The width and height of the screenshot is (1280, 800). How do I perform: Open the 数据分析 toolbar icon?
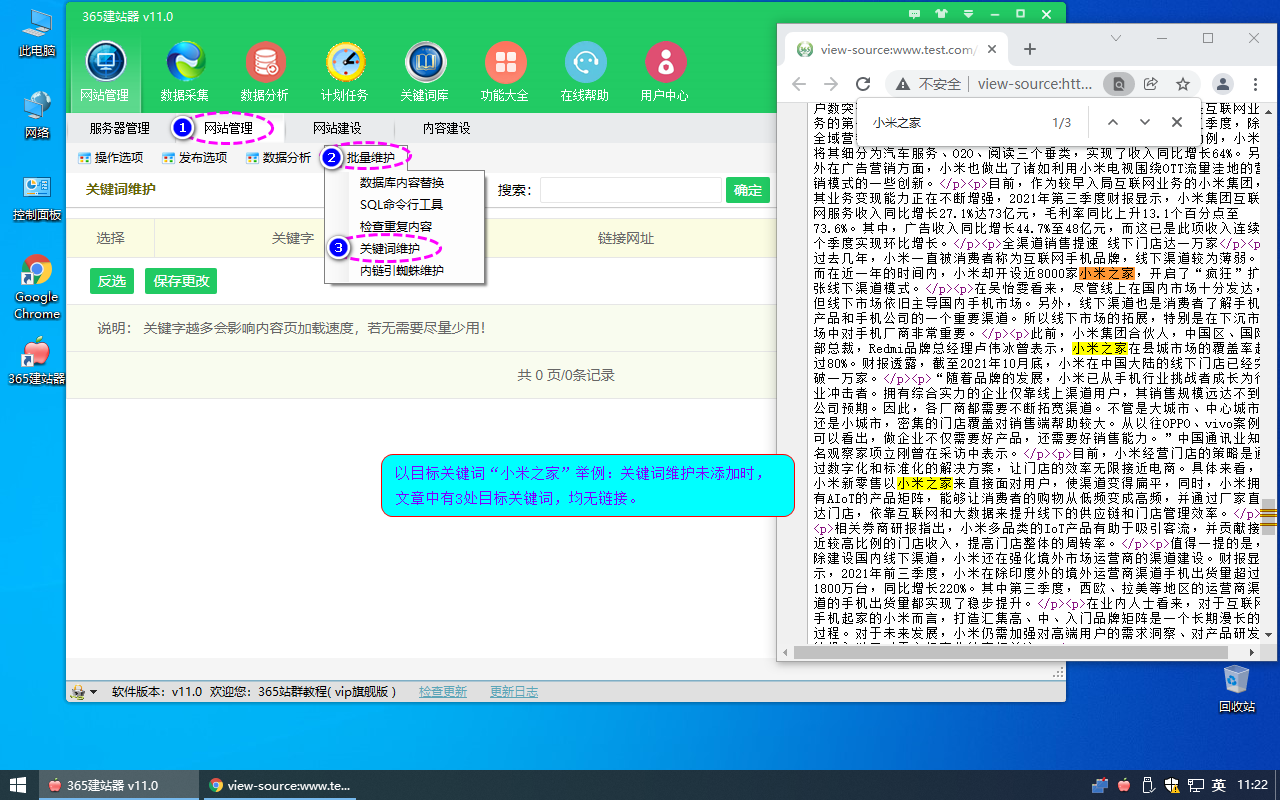pos(265,72)
